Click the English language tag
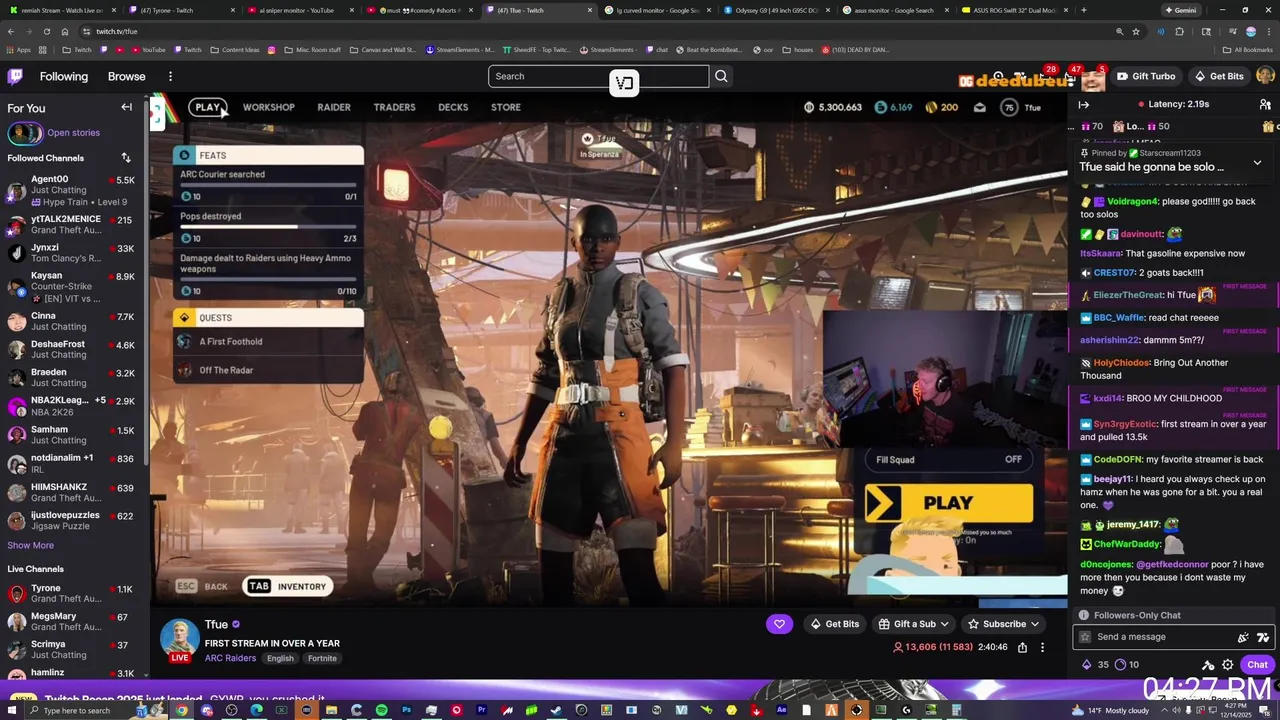The image size is (1280, 720). tap(280, 658)
